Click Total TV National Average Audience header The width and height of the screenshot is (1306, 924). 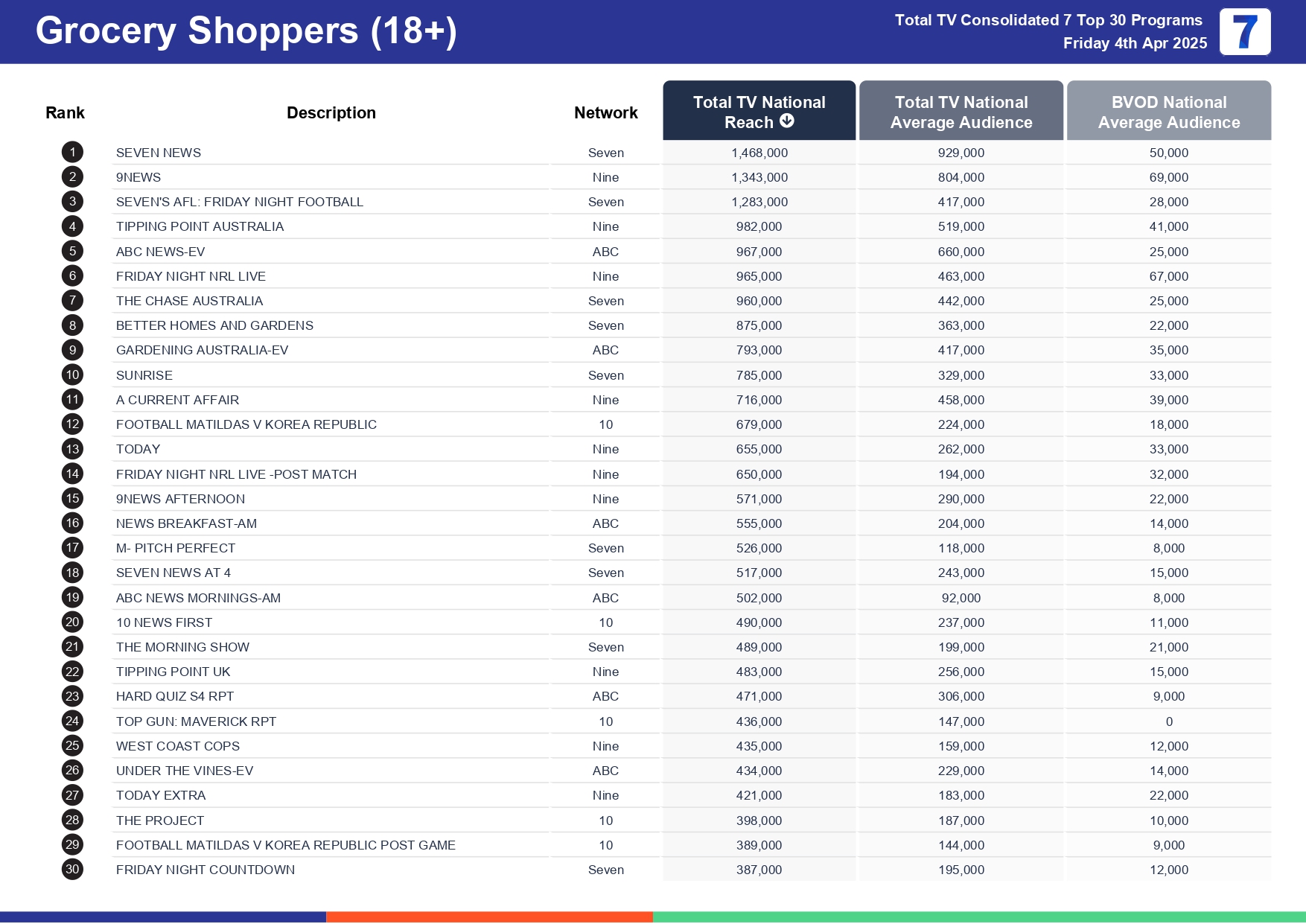pos(961,112)
